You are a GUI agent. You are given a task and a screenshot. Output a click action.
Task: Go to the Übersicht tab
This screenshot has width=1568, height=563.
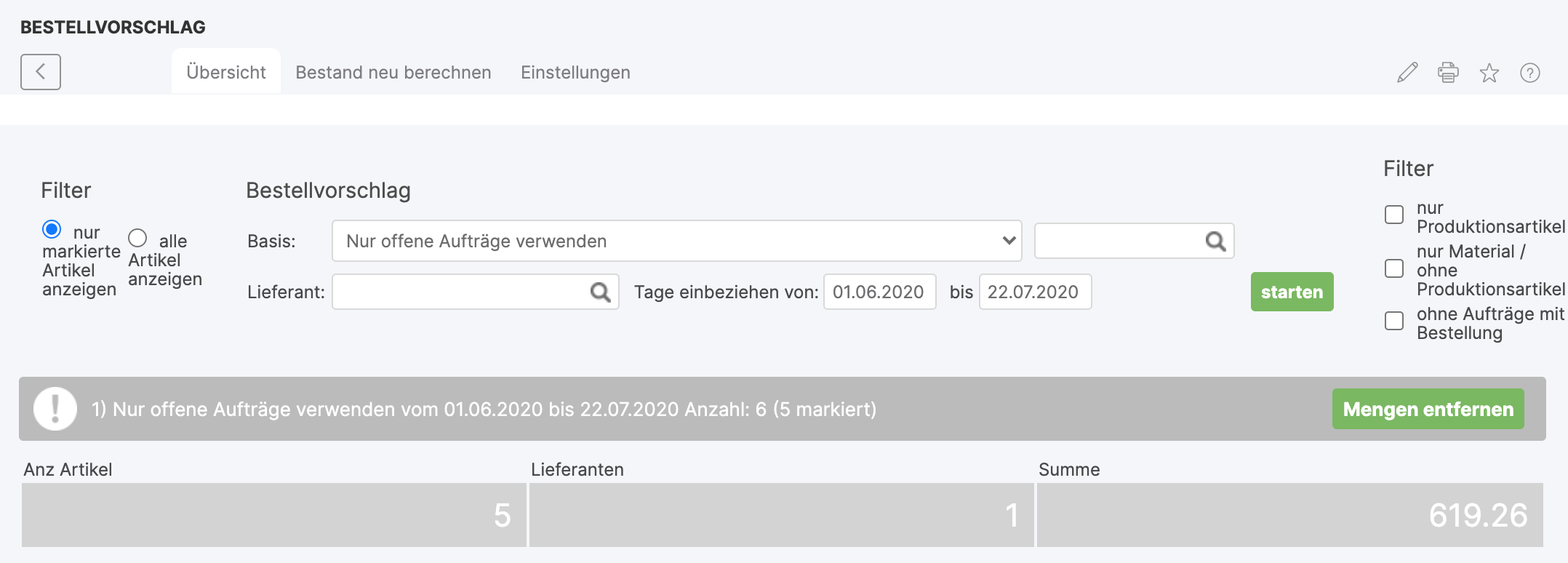click(x=226, y=73)
